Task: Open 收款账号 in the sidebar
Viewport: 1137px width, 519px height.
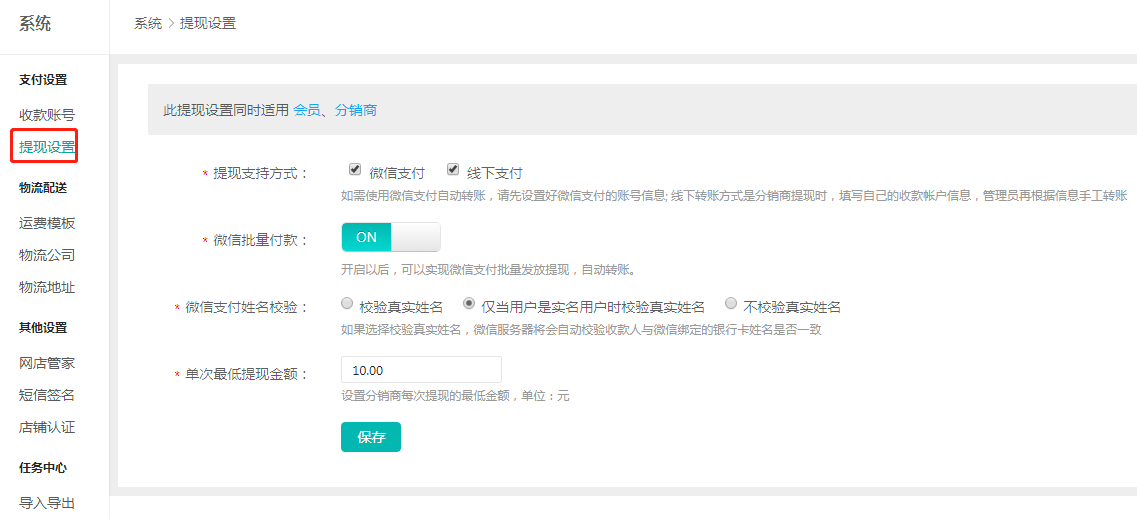Action: pyautogui.click(x=47, y=115)
